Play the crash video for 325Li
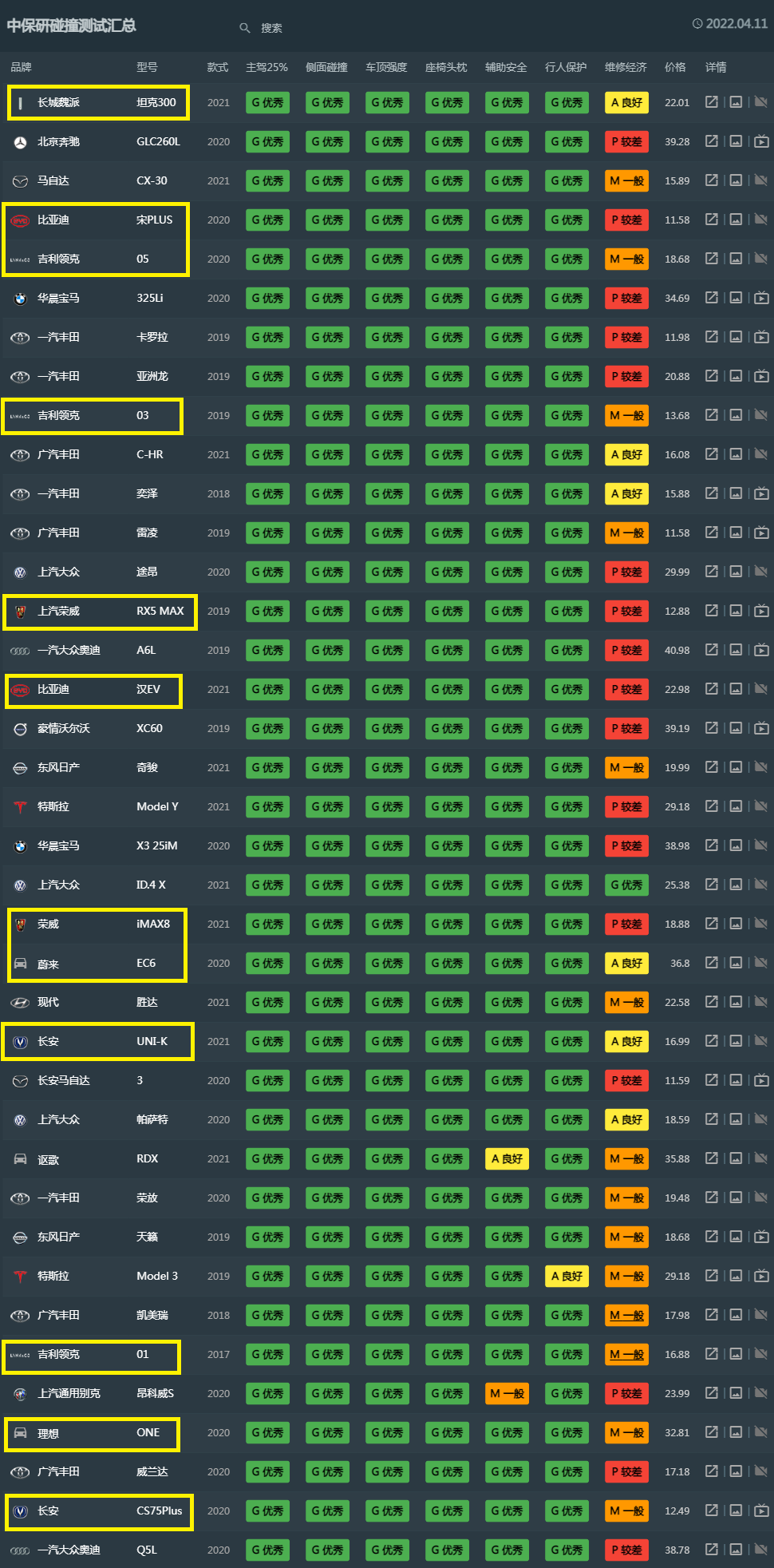Screen dimensions: 774x1568 761,298
